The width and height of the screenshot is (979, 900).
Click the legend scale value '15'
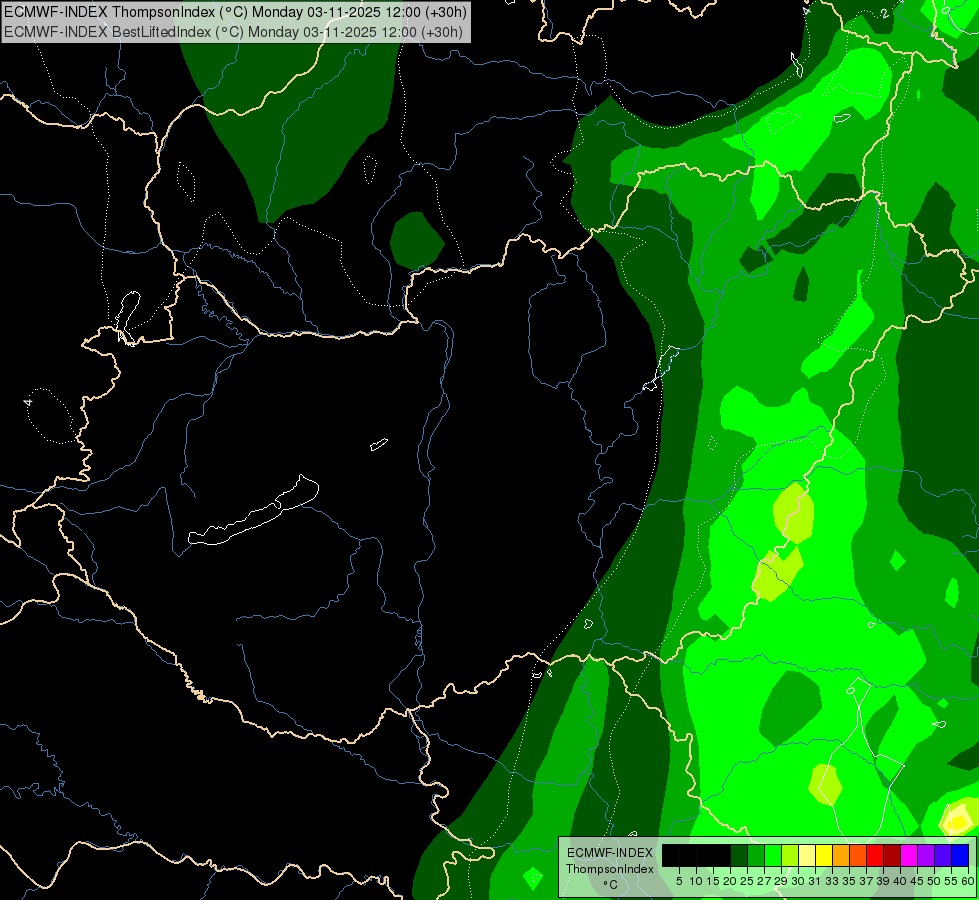[x=713, y=881]
